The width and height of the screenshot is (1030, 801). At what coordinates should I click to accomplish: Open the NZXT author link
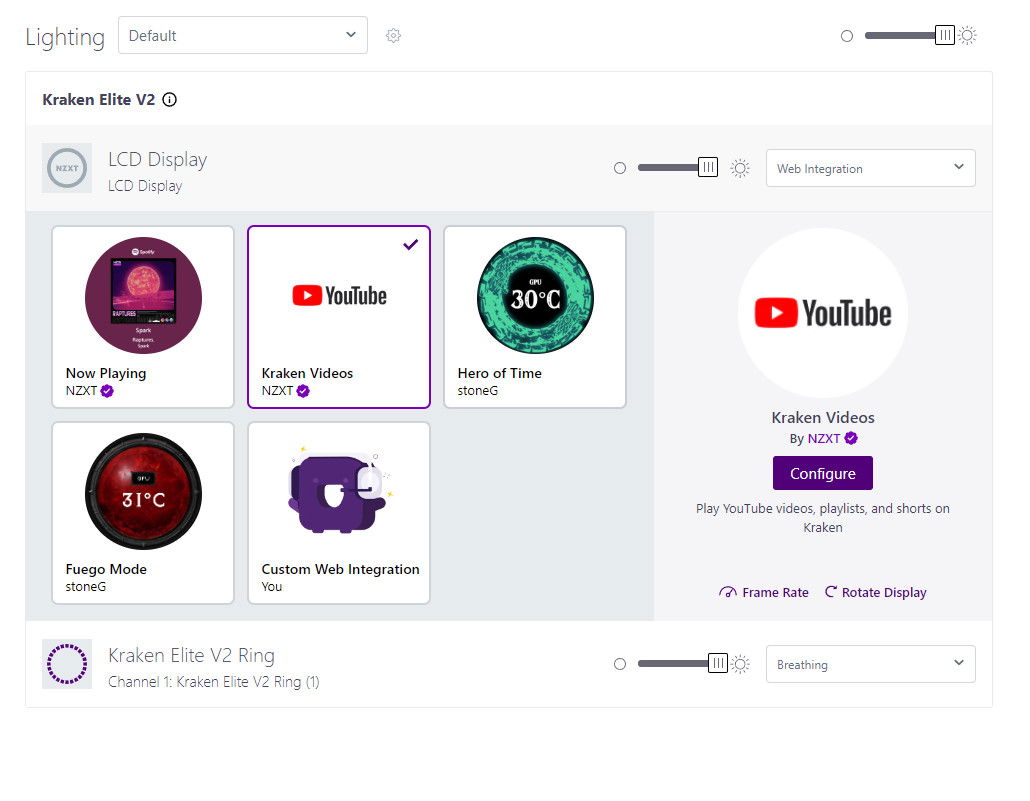click(x=824, y=438)
